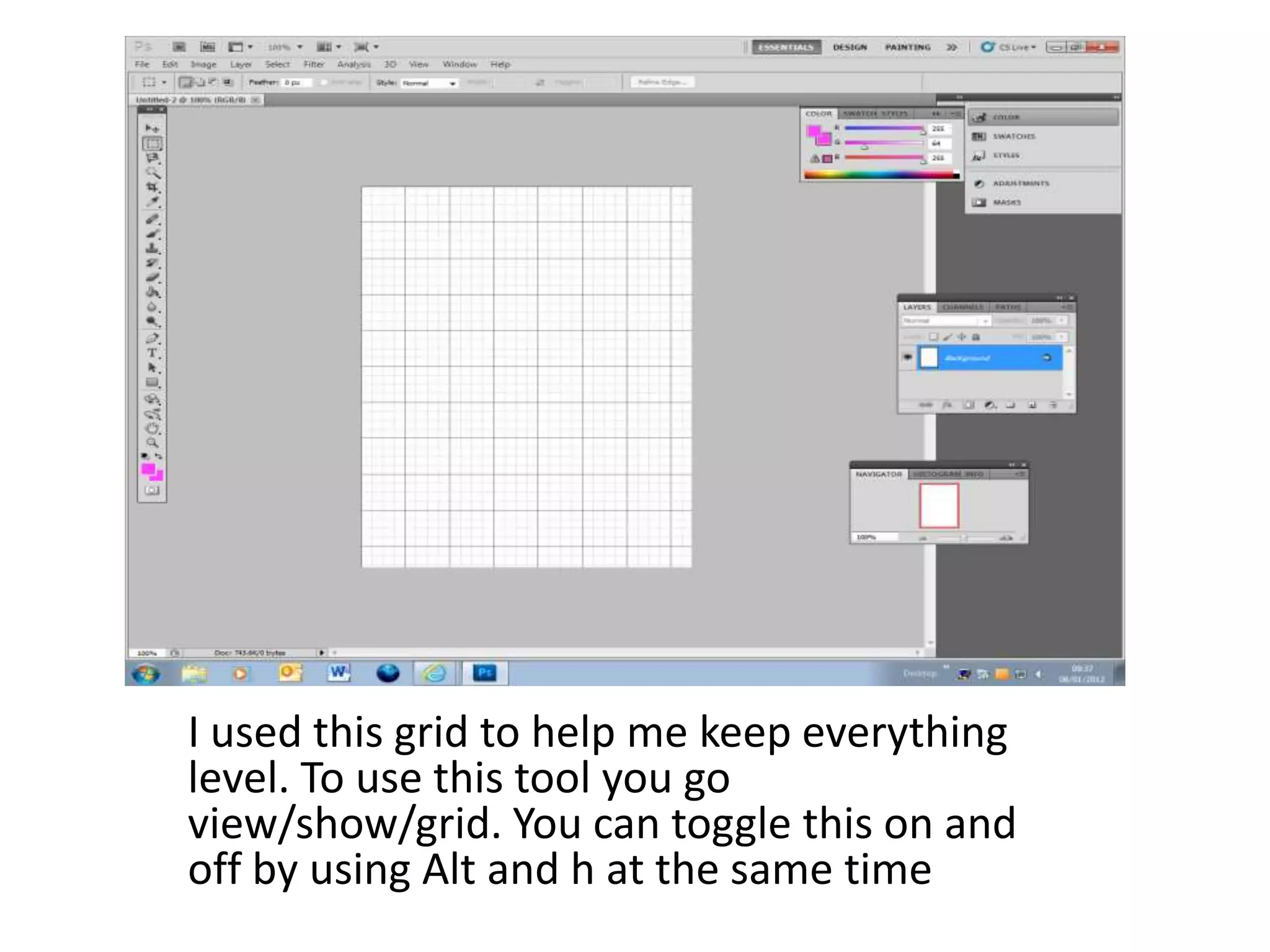Open the layer blend mode Normal dropdown
The image size is (1270, 952).
pos(945,321)
